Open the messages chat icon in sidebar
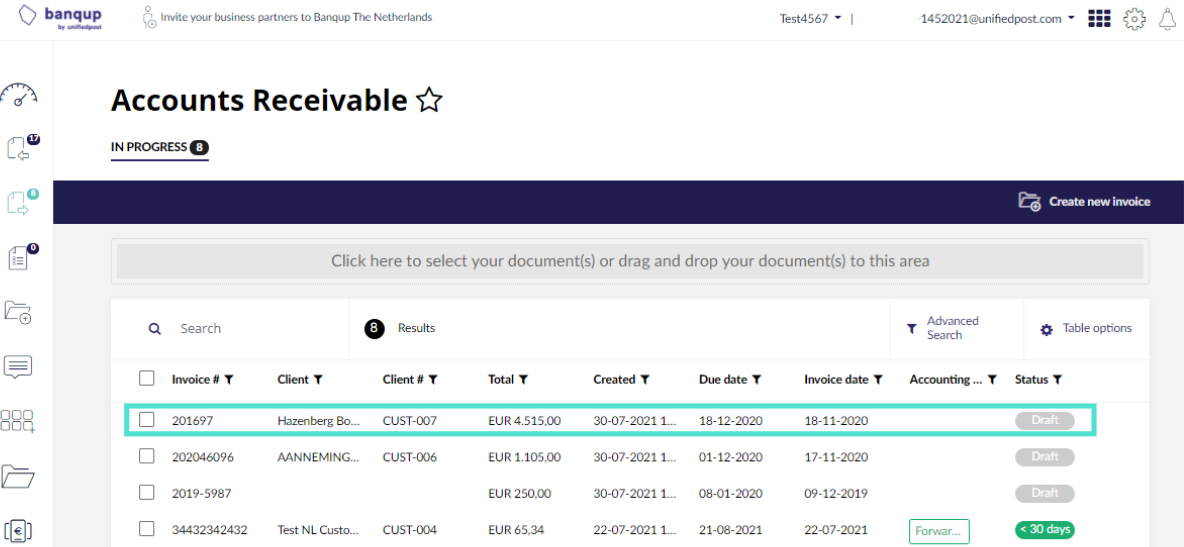The height and width of the screenshot is (547, 1184). 18,366
